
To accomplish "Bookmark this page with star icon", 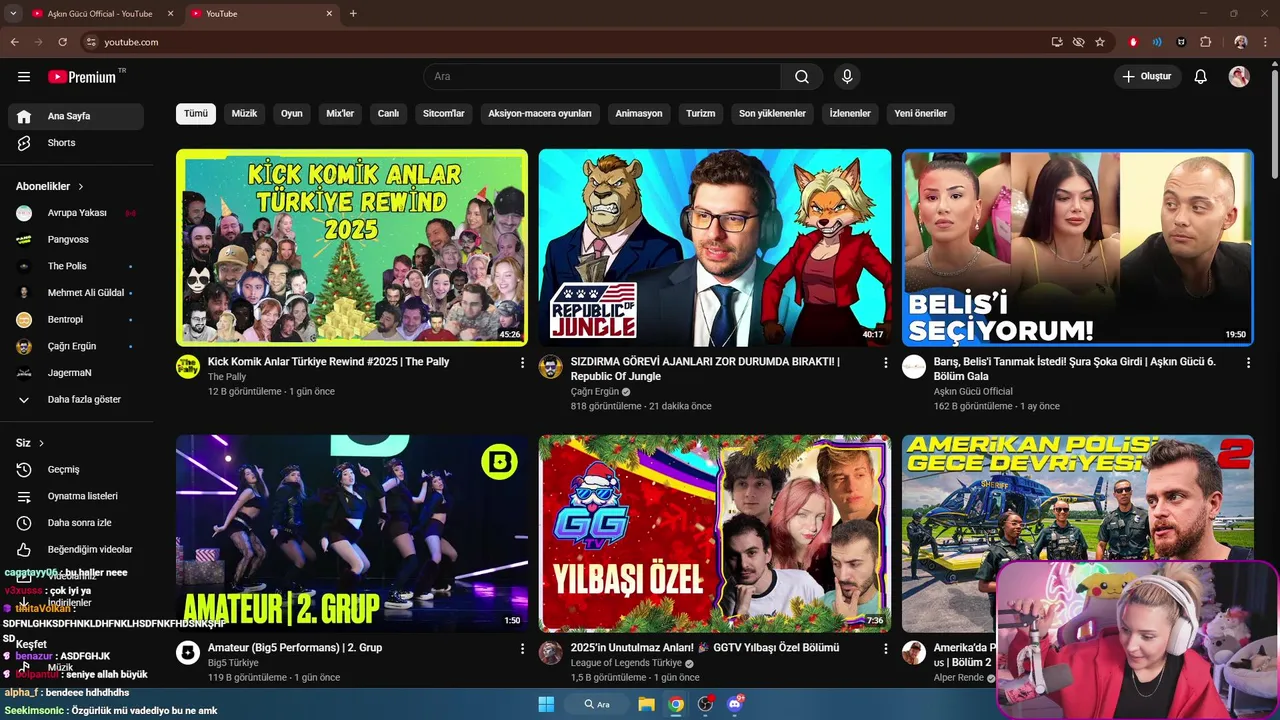I will click(1100, 42).
